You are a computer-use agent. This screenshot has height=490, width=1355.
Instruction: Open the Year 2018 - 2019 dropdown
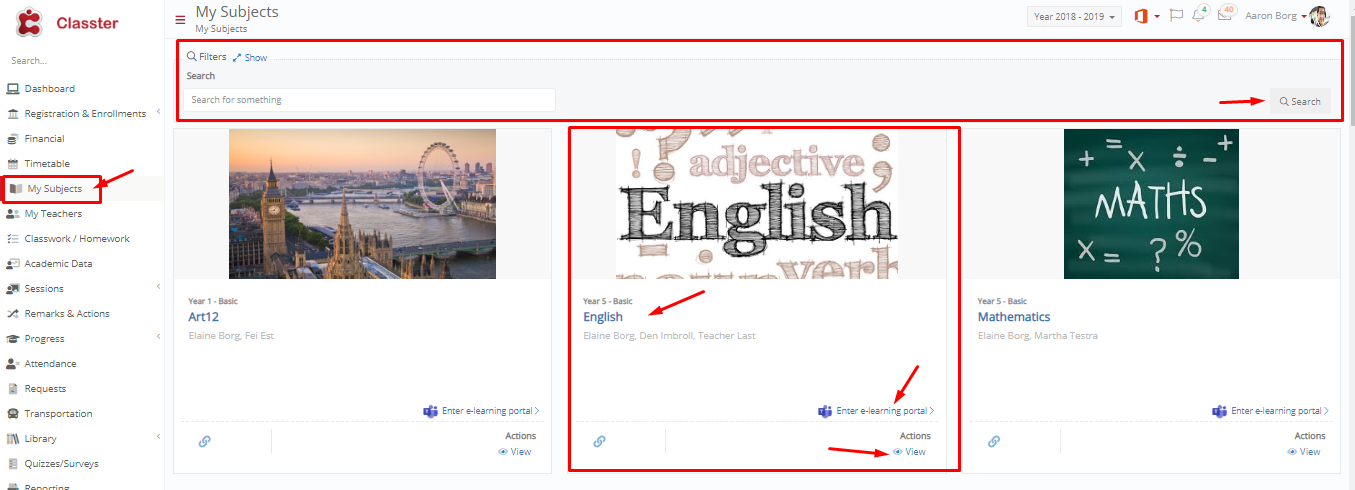(1074, 17)
